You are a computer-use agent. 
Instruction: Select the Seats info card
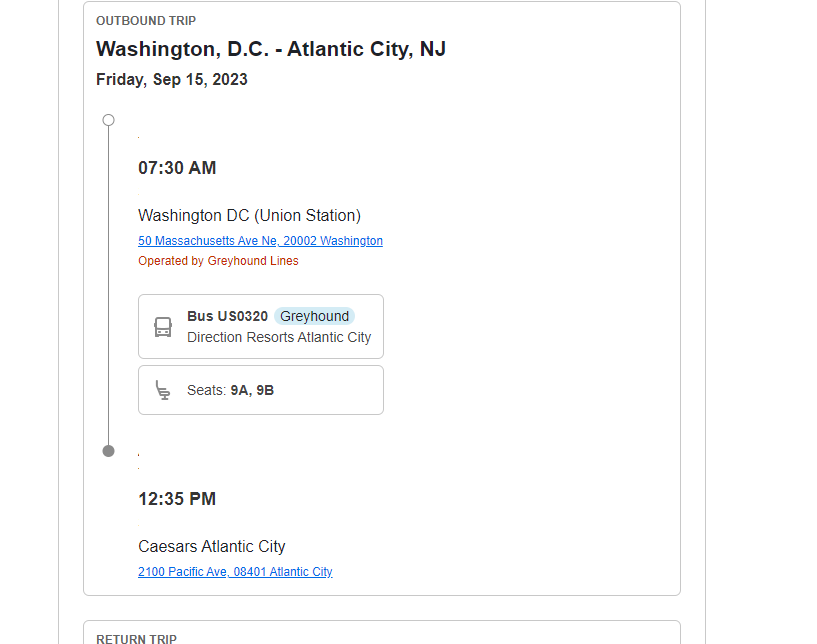pos(261,389)
